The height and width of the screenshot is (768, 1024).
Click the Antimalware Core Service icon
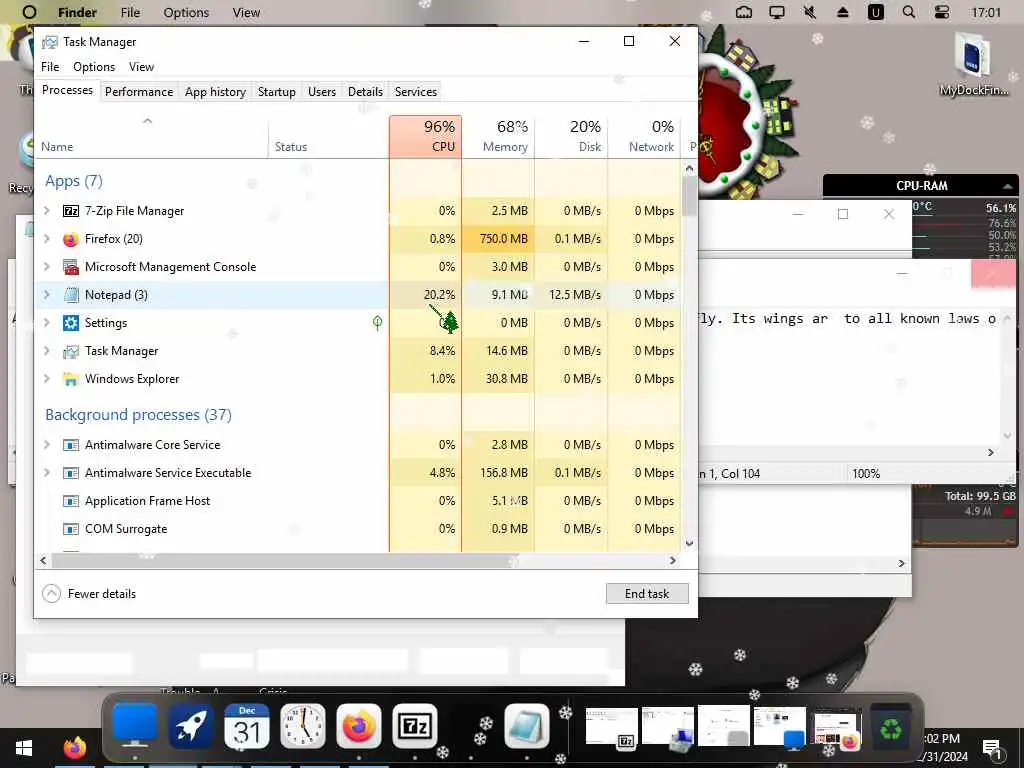click(x=71, y=445)
